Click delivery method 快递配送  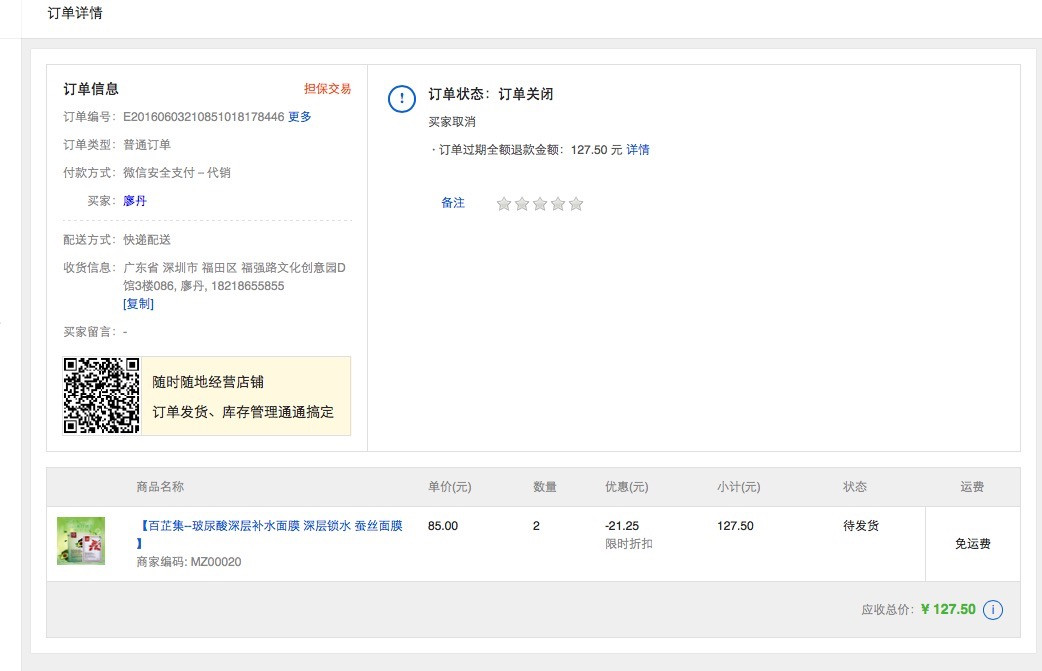pyautogui.click(x=147, y=240)
